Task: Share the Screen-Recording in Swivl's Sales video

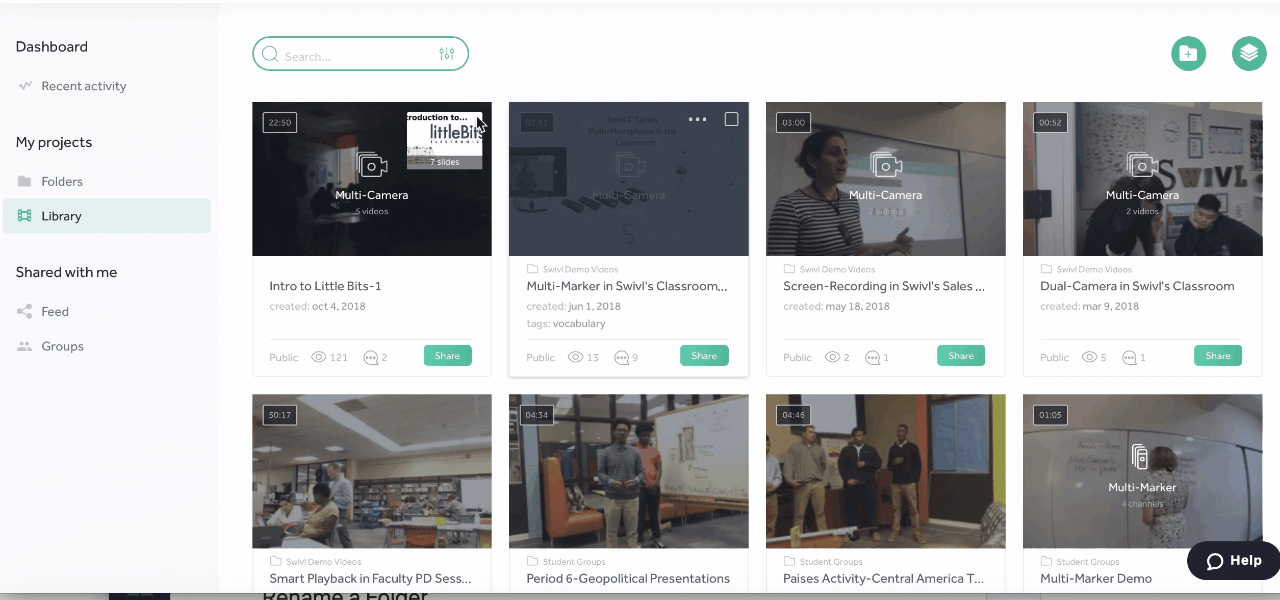Action: [x=960, y=356]
